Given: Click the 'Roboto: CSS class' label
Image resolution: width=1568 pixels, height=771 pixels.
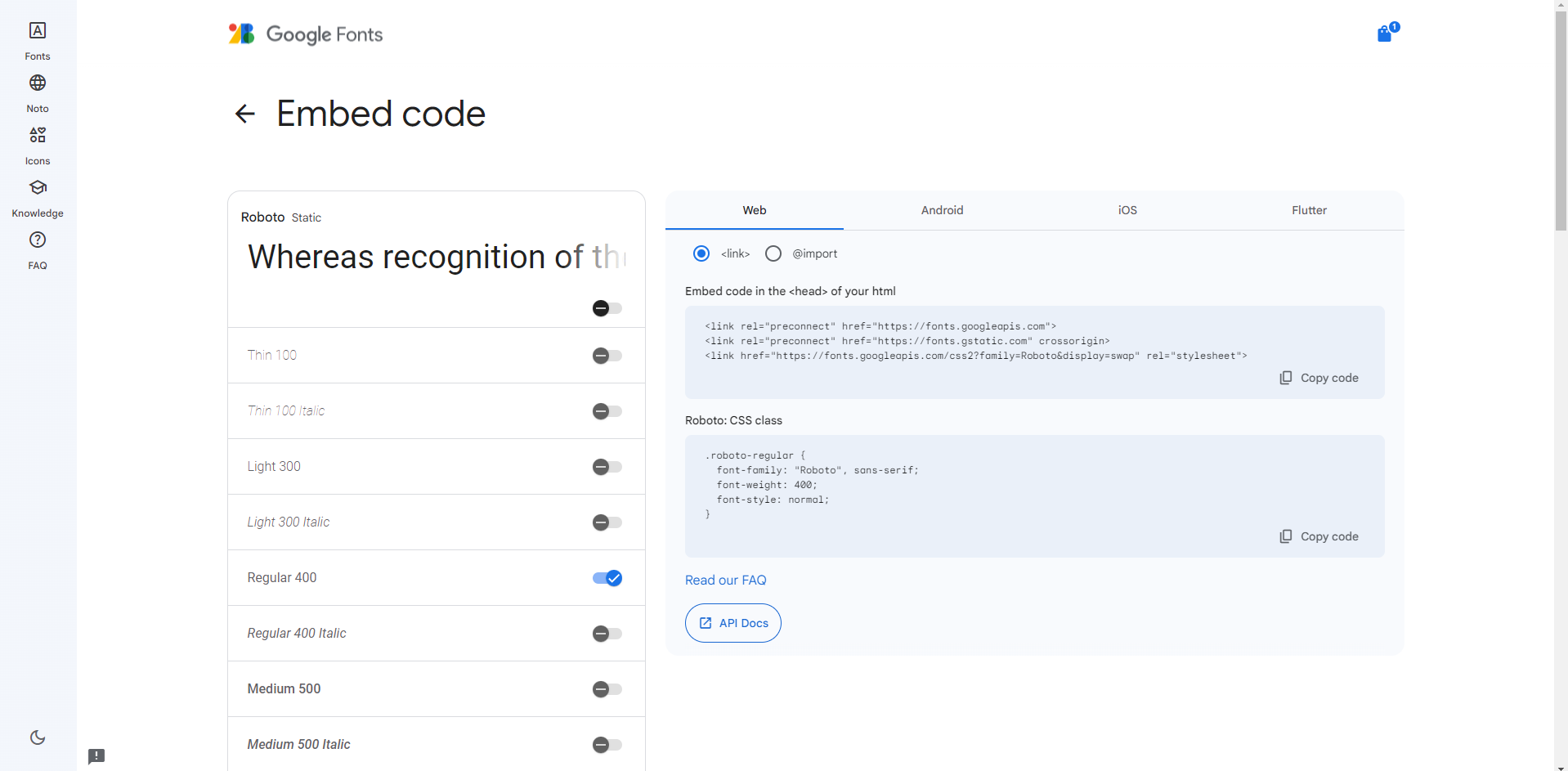Looking at the screenshot, I should click(x=733, y=420).
